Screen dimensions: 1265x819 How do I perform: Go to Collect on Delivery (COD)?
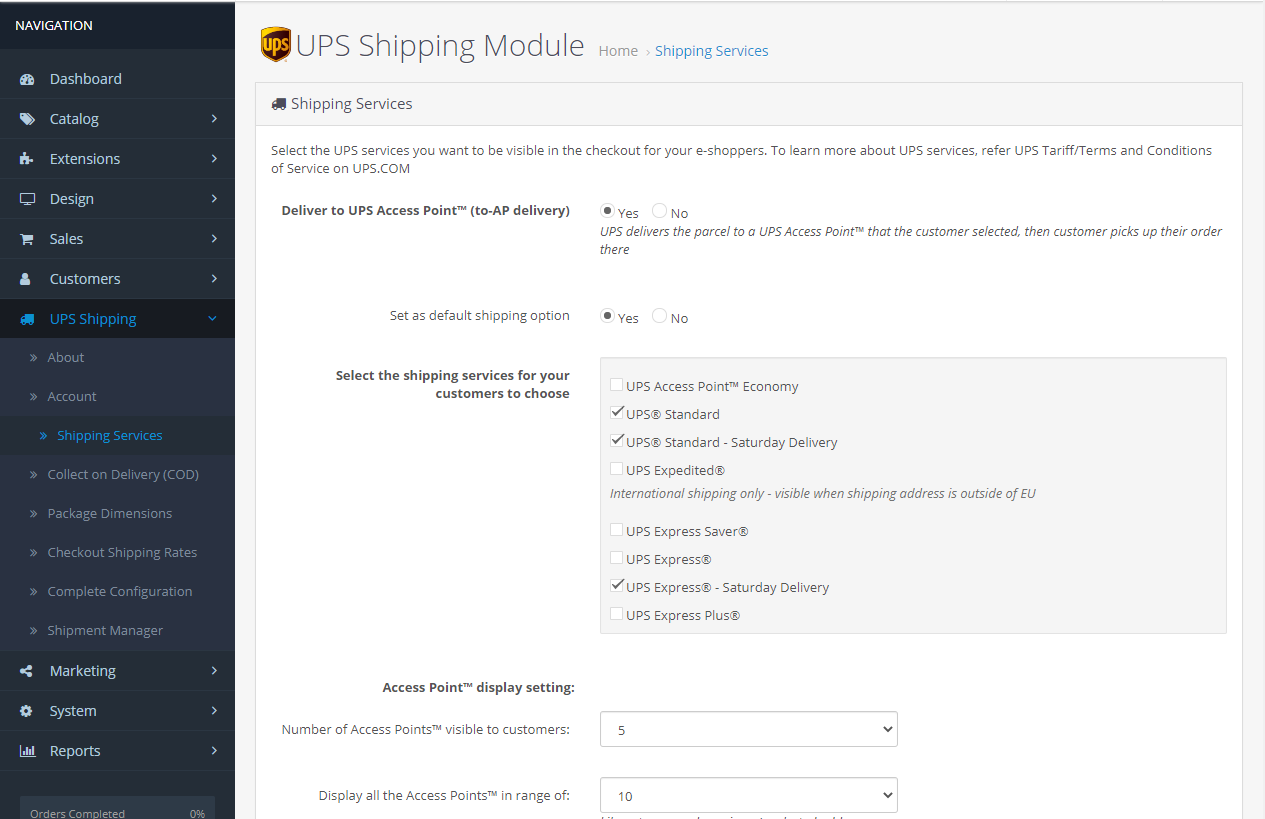tap(117, 474)
